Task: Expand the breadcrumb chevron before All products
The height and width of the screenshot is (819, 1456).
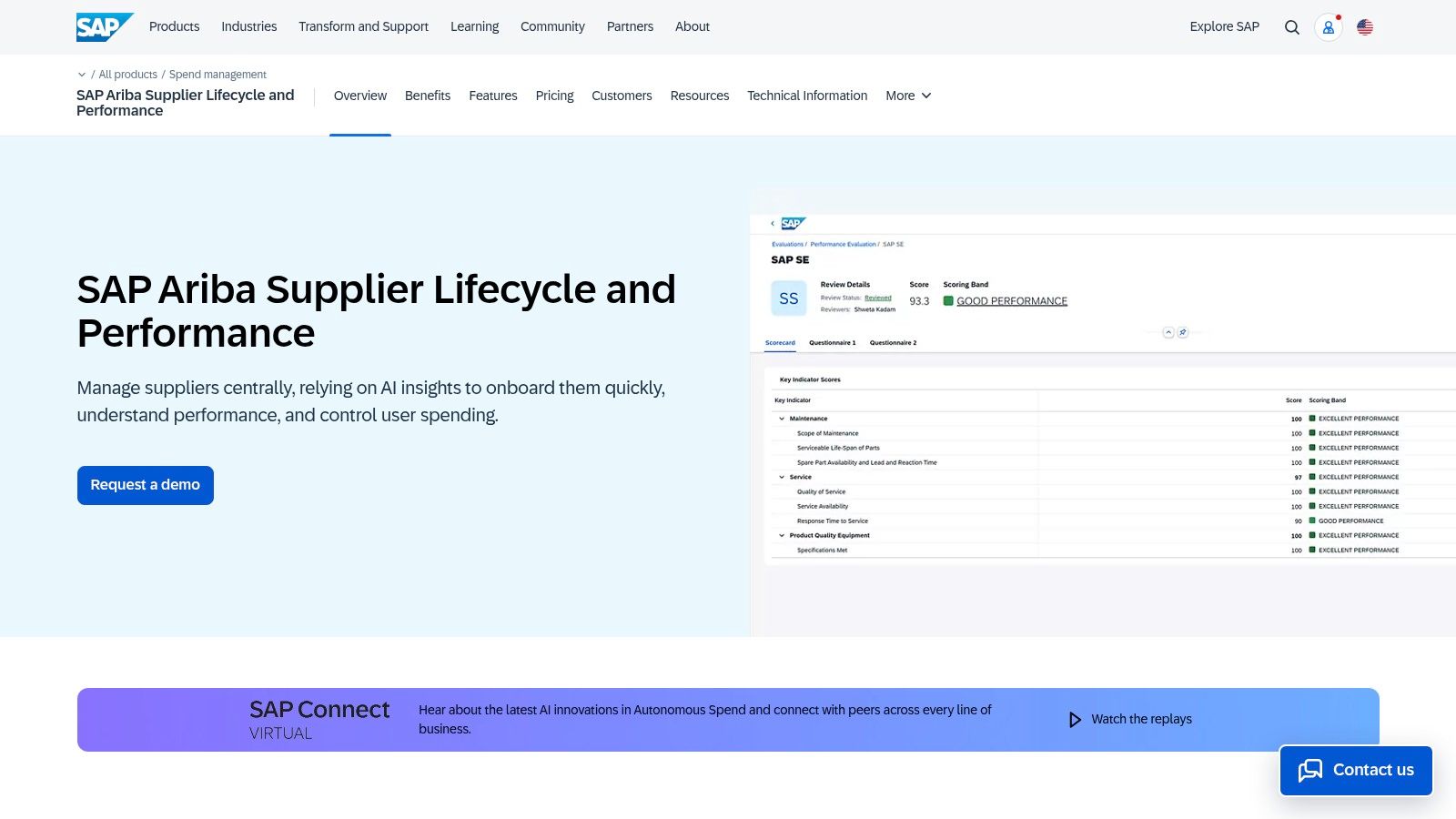Action: coord(82,75)
